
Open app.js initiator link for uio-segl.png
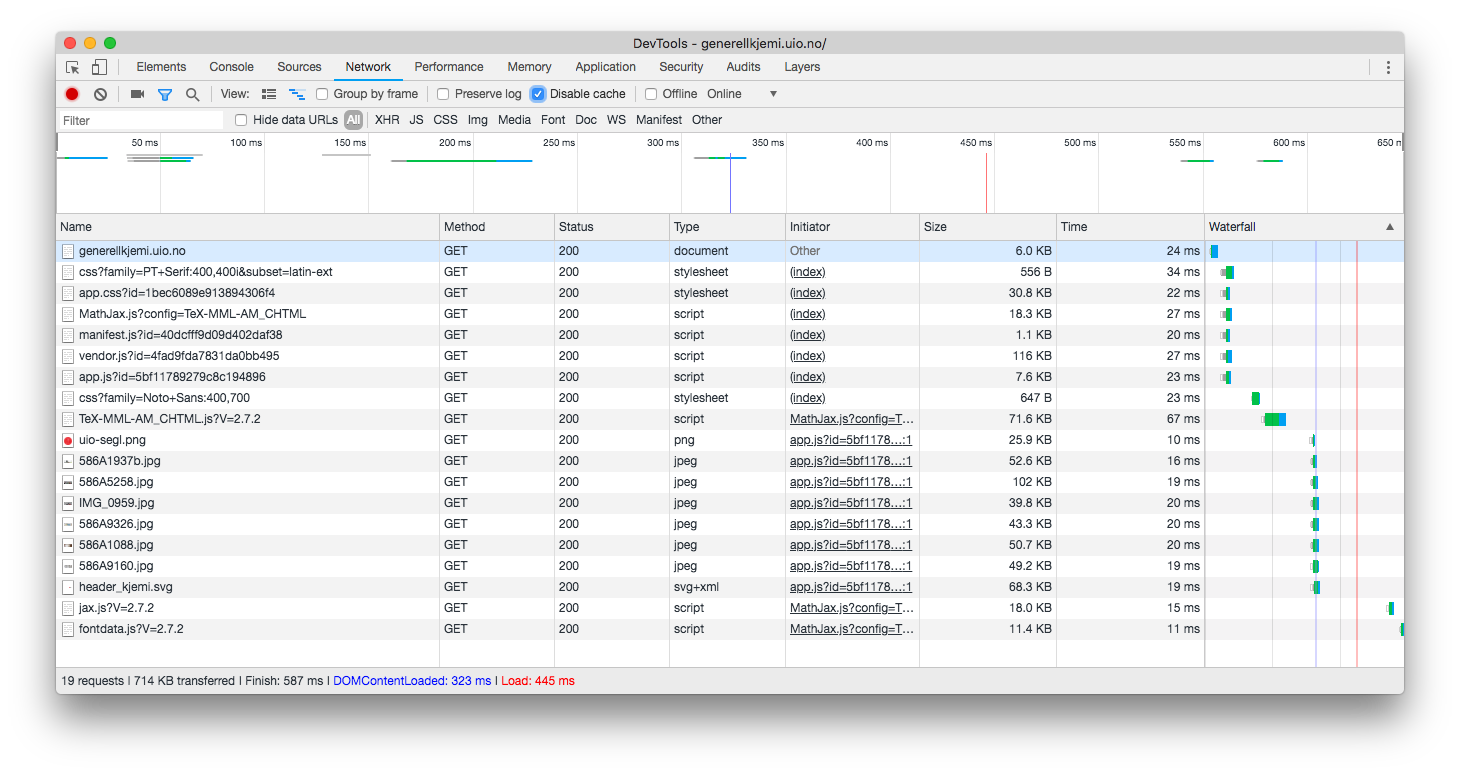851,440
